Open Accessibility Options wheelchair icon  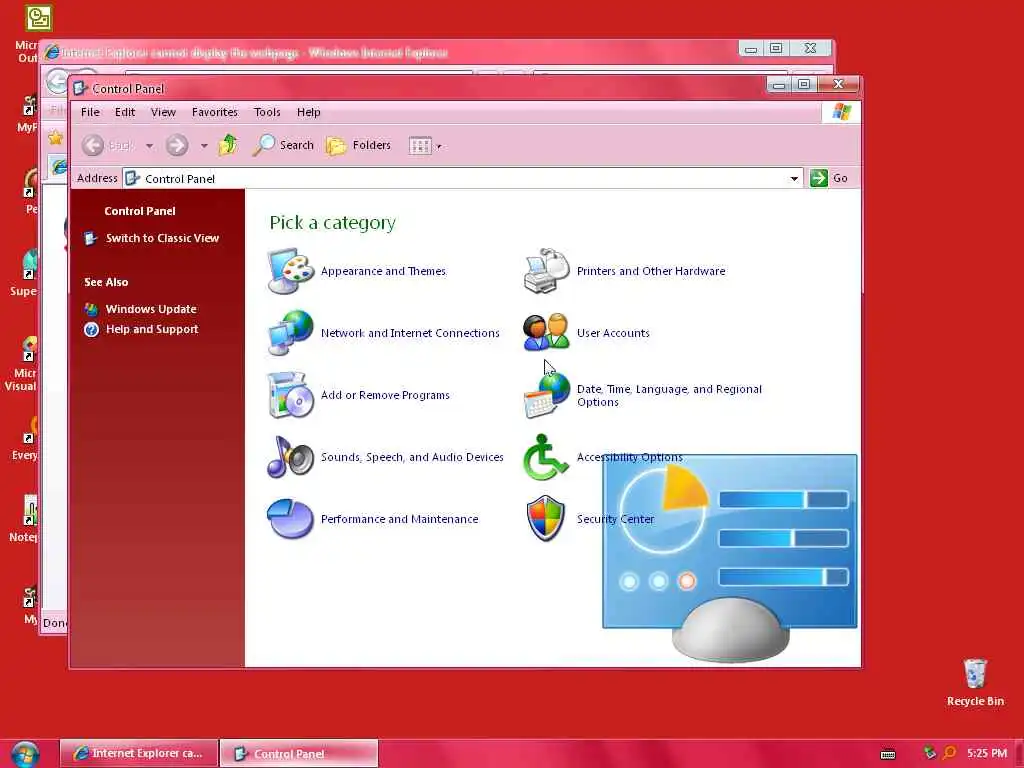[x=545, y=456]
